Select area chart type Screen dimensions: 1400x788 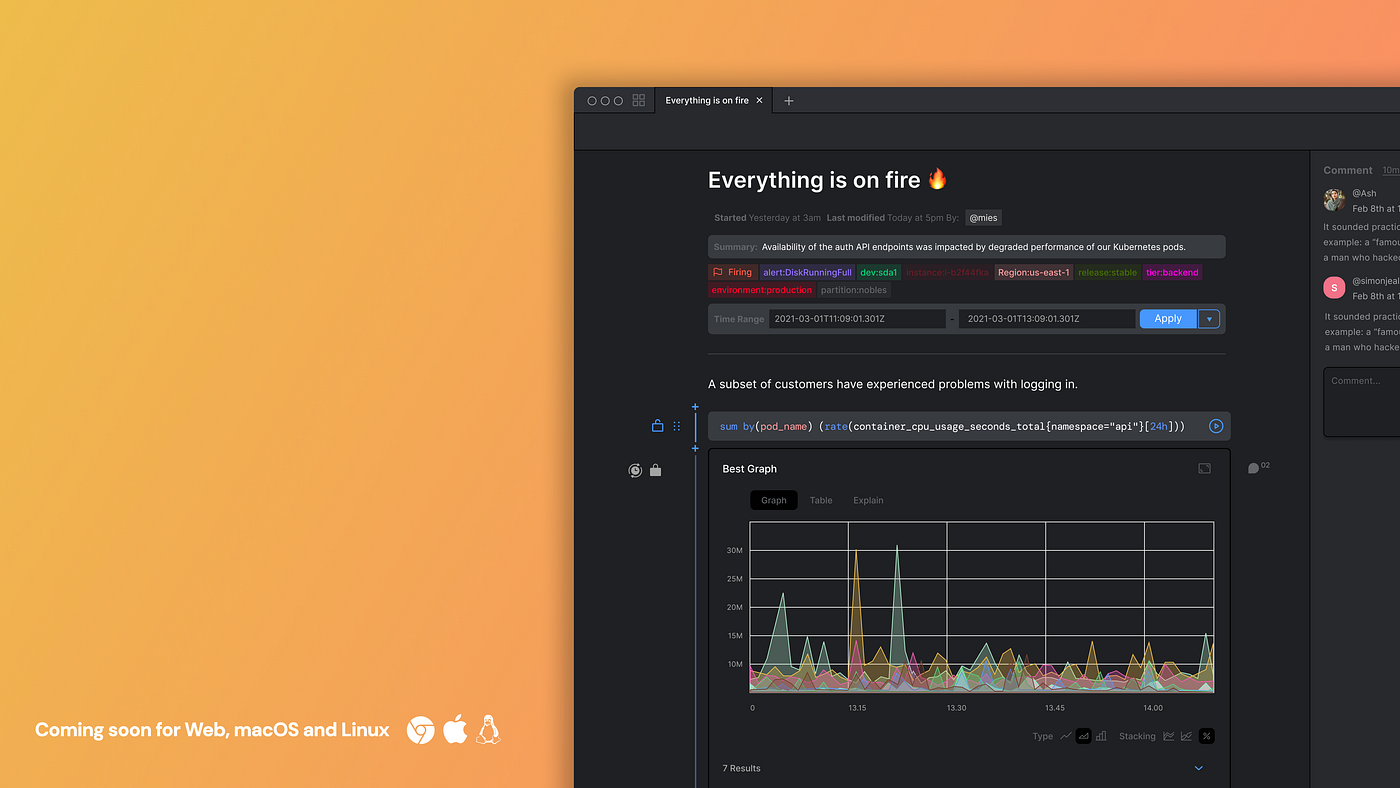tap(1083, 736)
